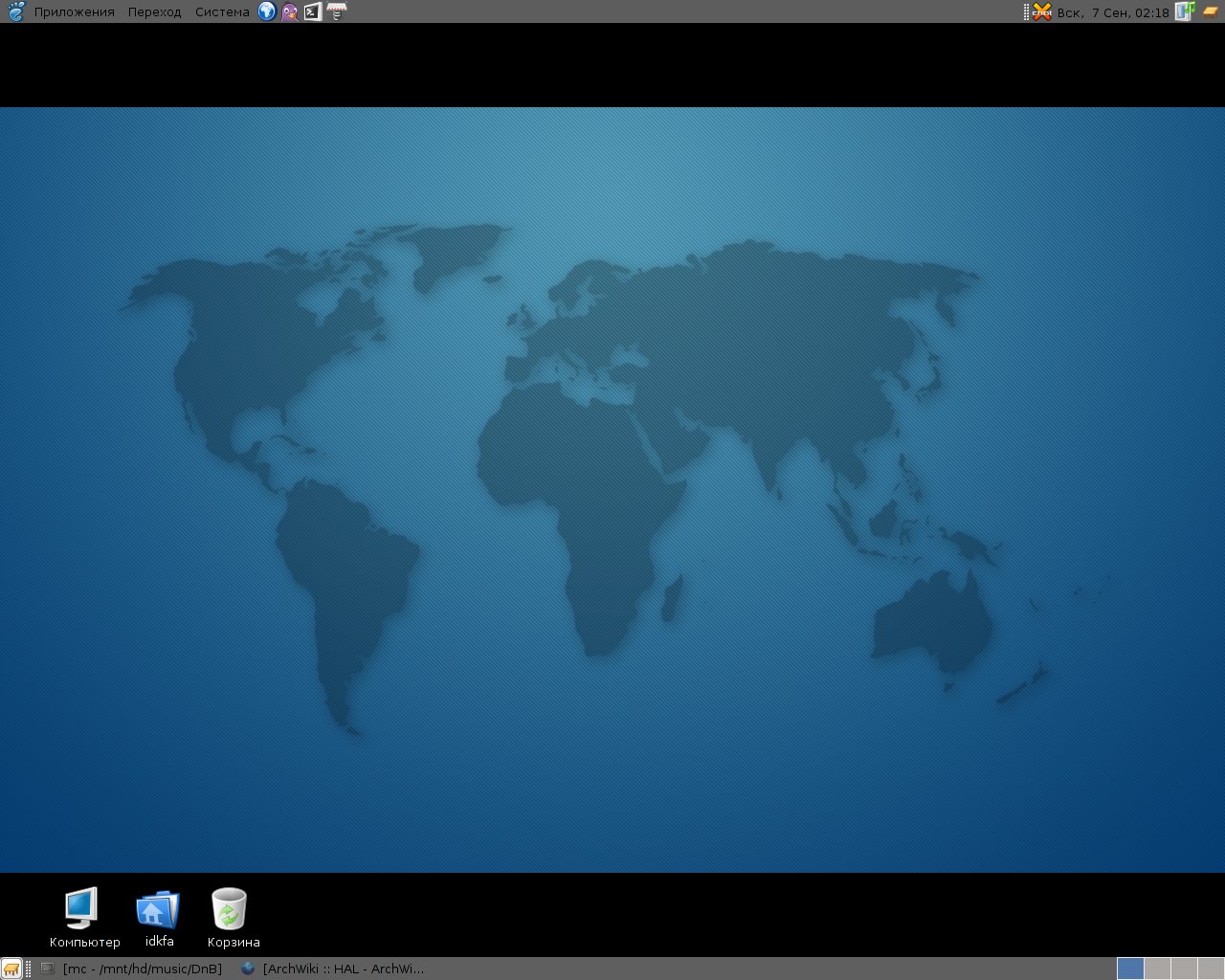Launch Pidgin messenger from the panel
This screenshot has width=1225, height=980.
pos(290,11)
